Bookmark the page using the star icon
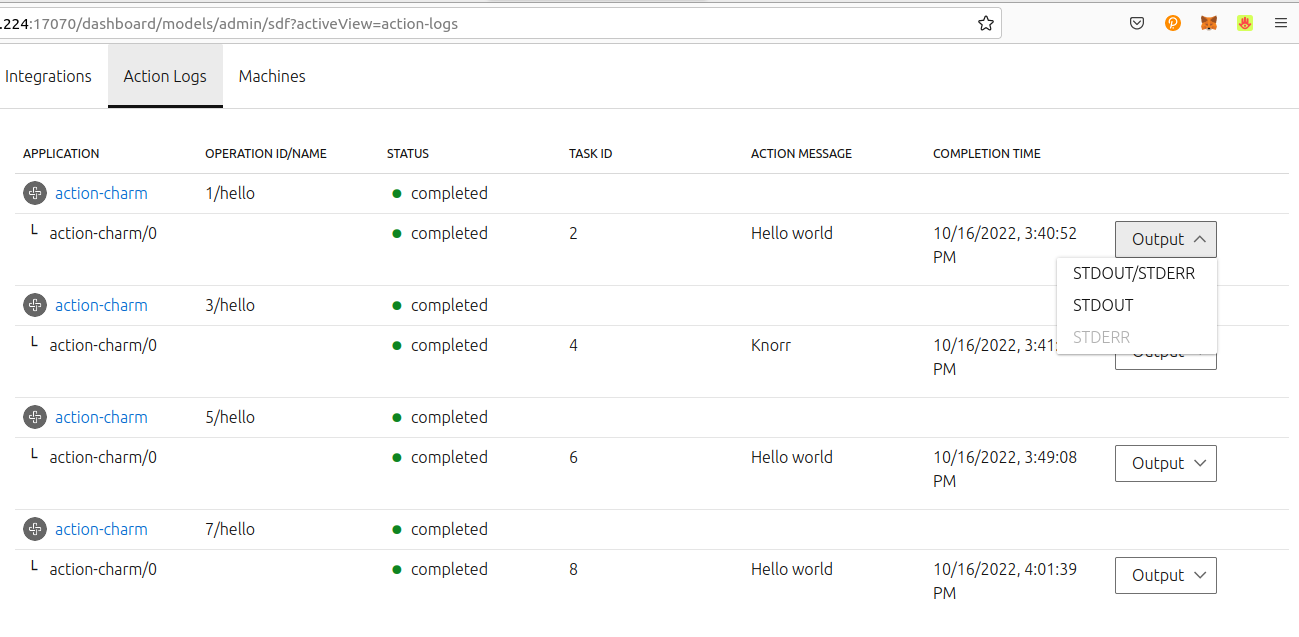Image resolution: width=1299 pixels, height=637 pixels. click(x=986, y=22)
